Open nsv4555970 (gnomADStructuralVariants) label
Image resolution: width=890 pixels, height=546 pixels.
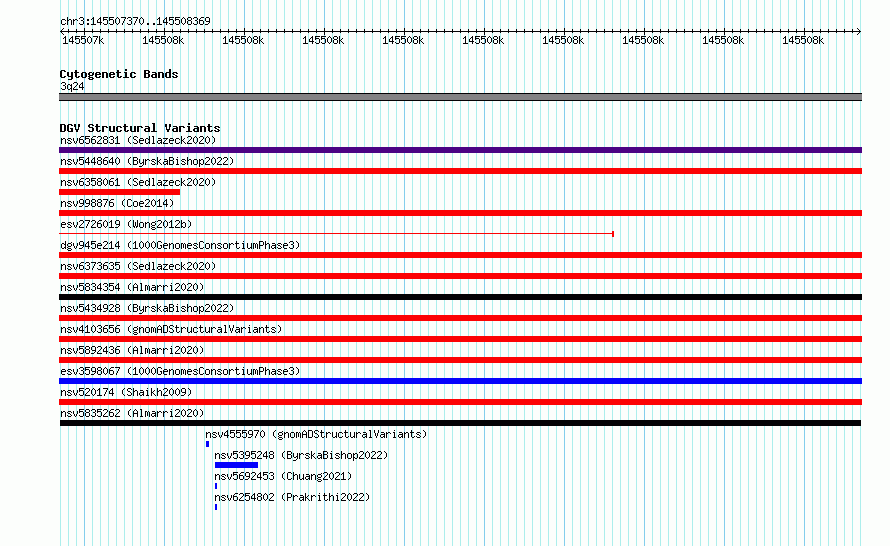[x=316, y=434]
